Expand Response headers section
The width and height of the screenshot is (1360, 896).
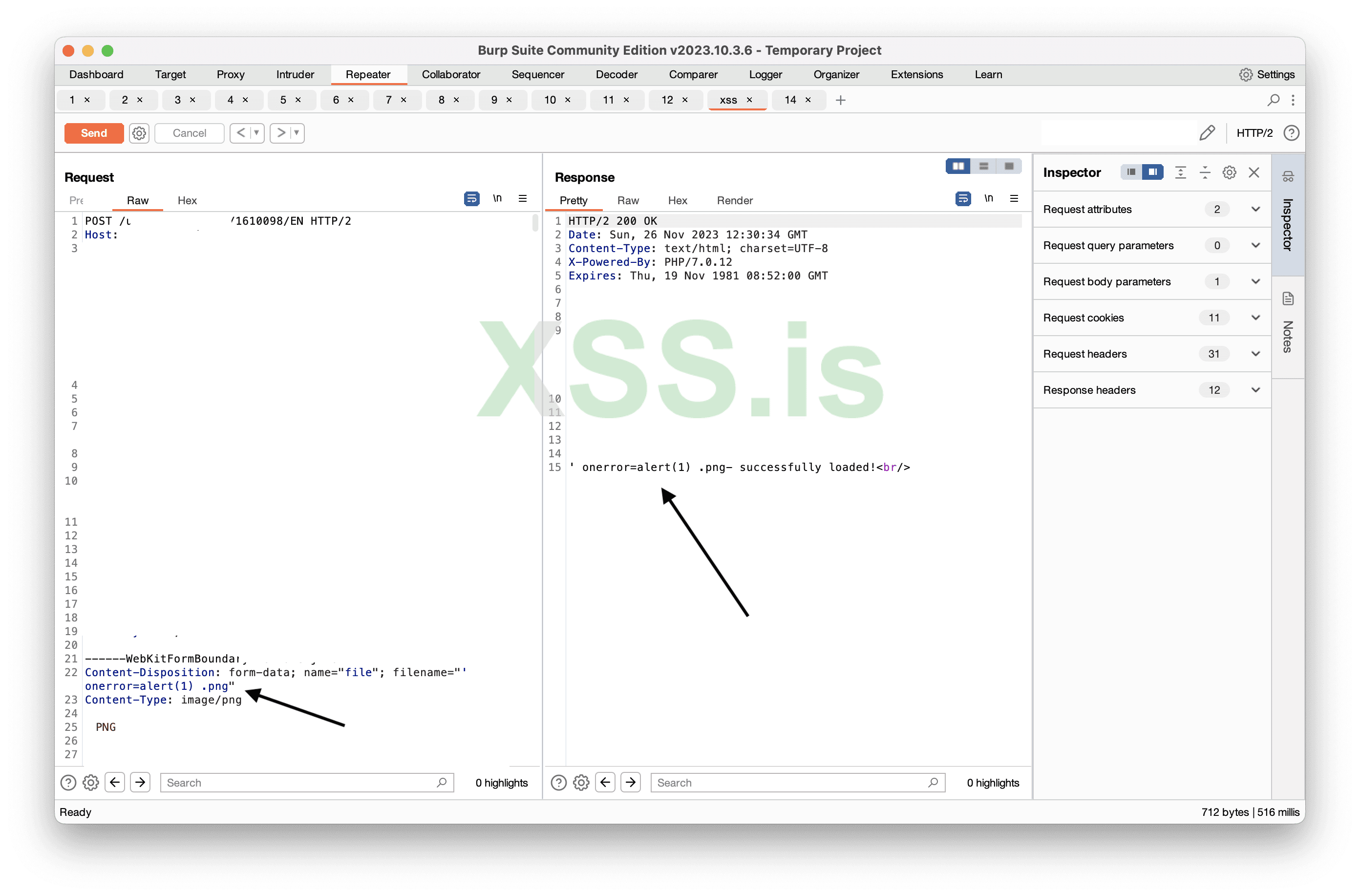coord(1255,390)
